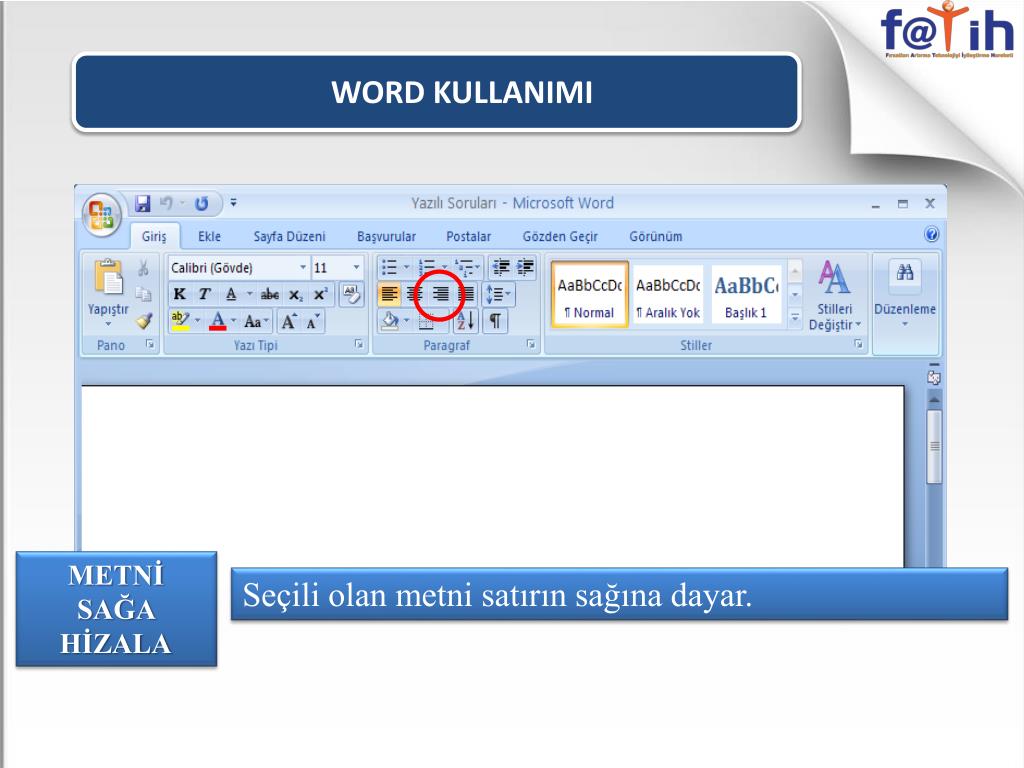Open the Pano dialog launcher

point(150,344)
